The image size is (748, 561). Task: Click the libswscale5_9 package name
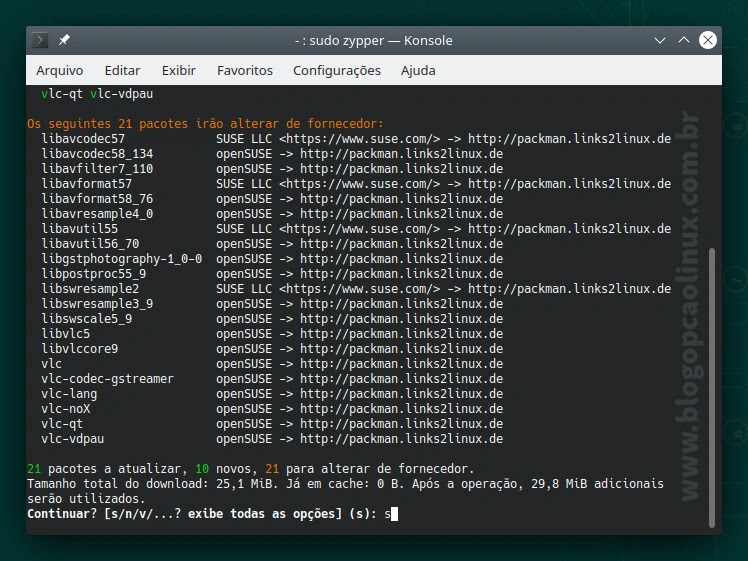tap(87, 319)
